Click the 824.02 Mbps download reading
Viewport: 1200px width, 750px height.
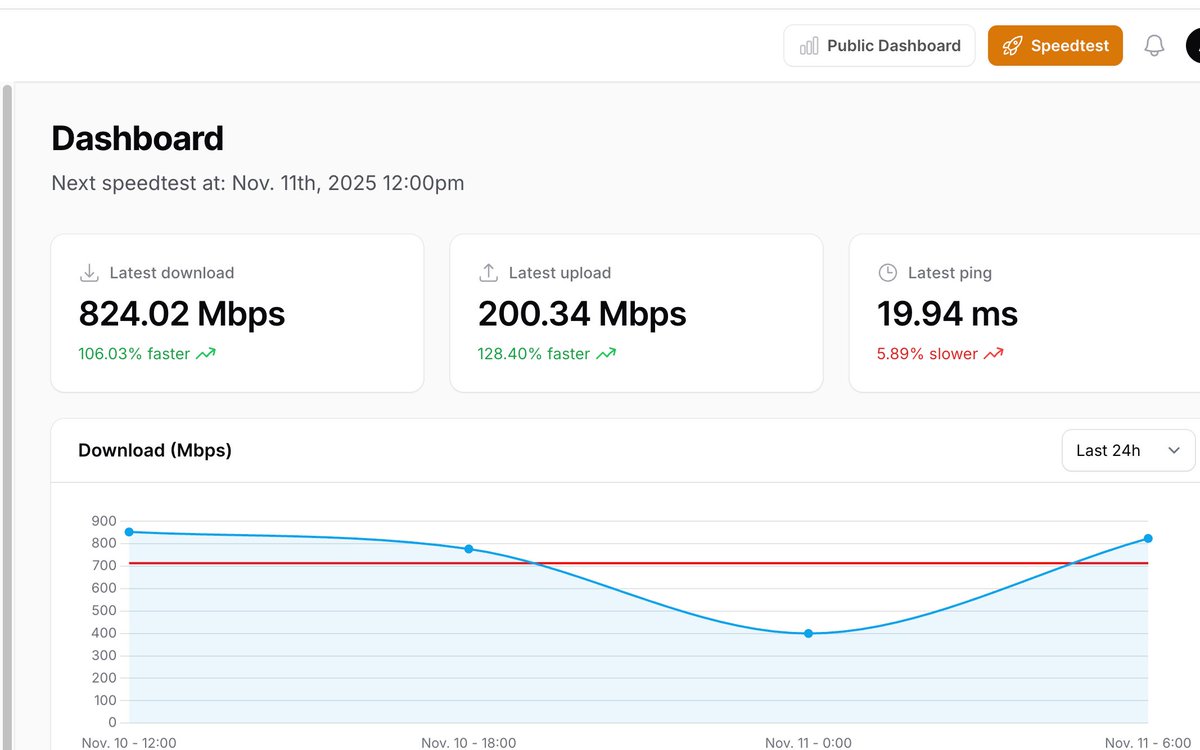(182, 314)
